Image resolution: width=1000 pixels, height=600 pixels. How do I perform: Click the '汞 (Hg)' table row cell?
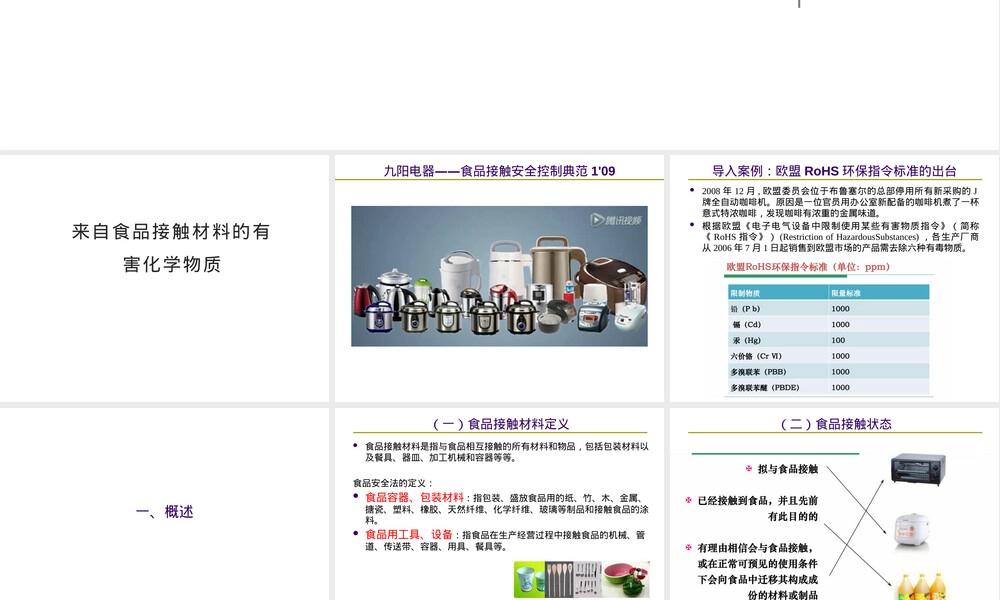[778, 340]
